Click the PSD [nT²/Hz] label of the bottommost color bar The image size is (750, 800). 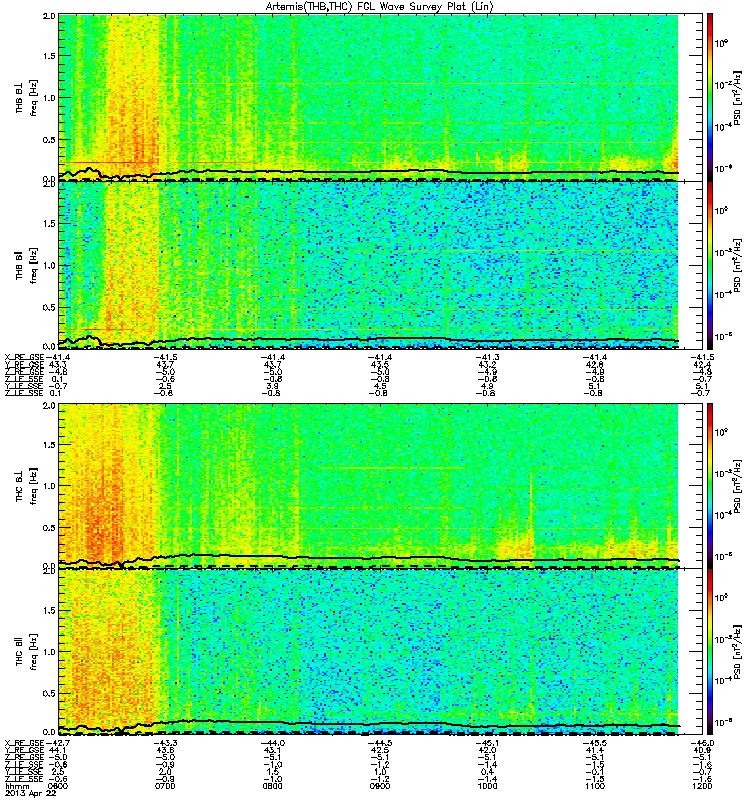tap(738, 653)
